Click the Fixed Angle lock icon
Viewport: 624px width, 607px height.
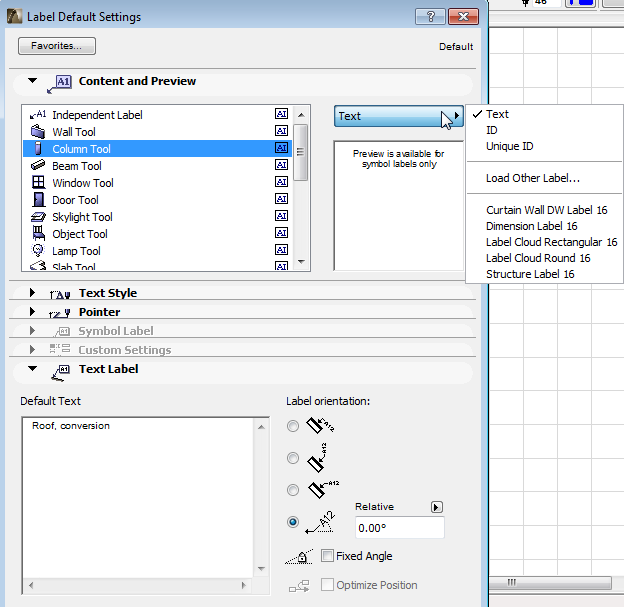pyautogui.click(x=299, y=556)
